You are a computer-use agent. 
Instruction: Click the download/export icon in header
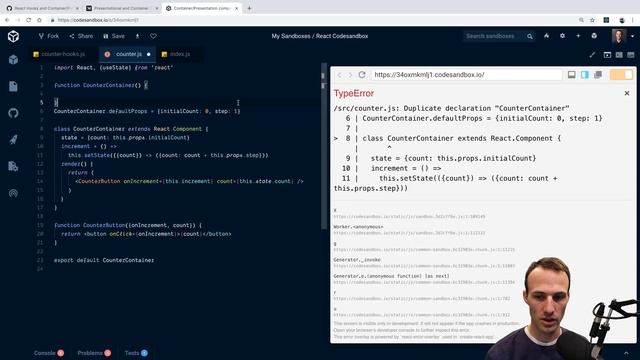(137, 36)
